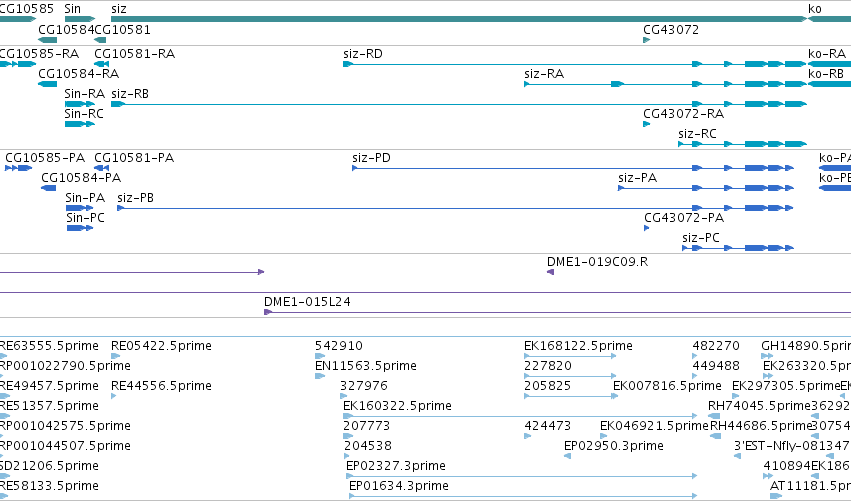Select the CG43072 gene label
The image size is (851, 501).
(x=671, y=30)
